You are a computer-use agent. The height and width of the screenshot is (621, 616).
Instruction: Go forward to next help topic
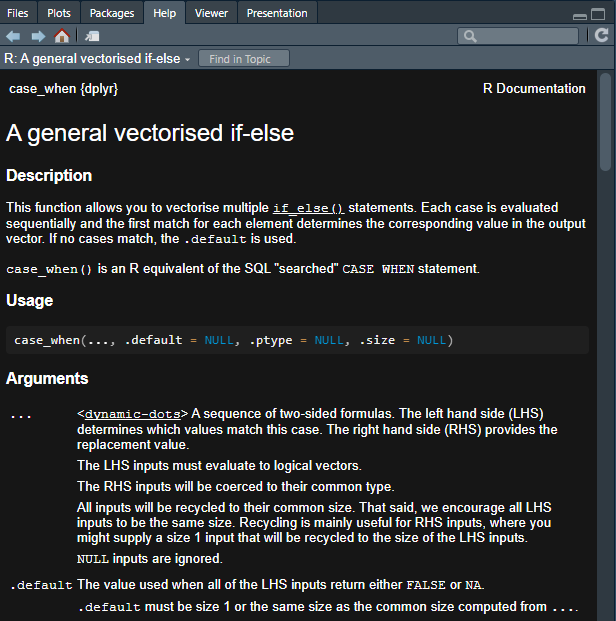coord(38,36)
